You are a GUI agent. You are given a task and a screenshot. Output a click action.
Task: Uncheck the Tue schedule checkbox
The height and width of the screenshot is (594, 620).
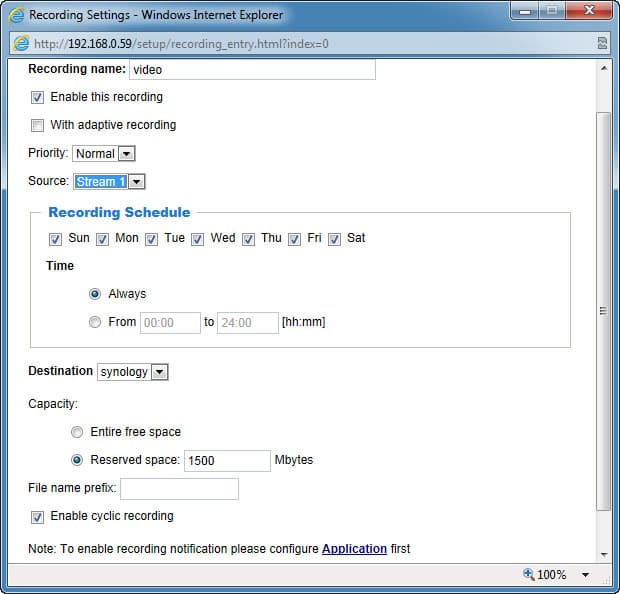pos(151,239)
